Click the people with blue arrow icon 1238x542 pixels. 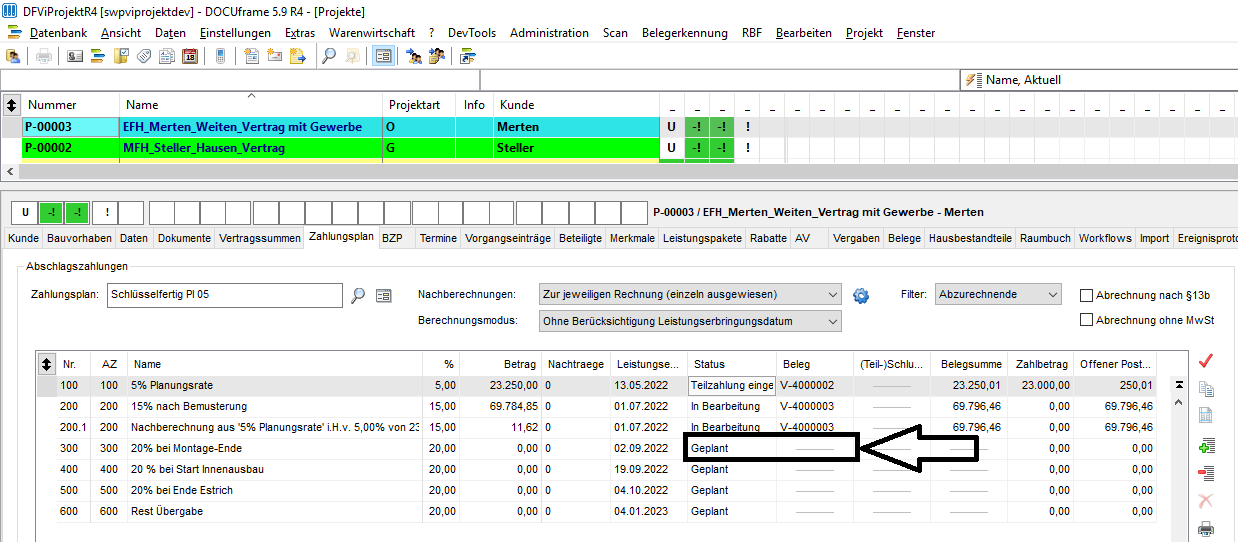tap(414, 56)
